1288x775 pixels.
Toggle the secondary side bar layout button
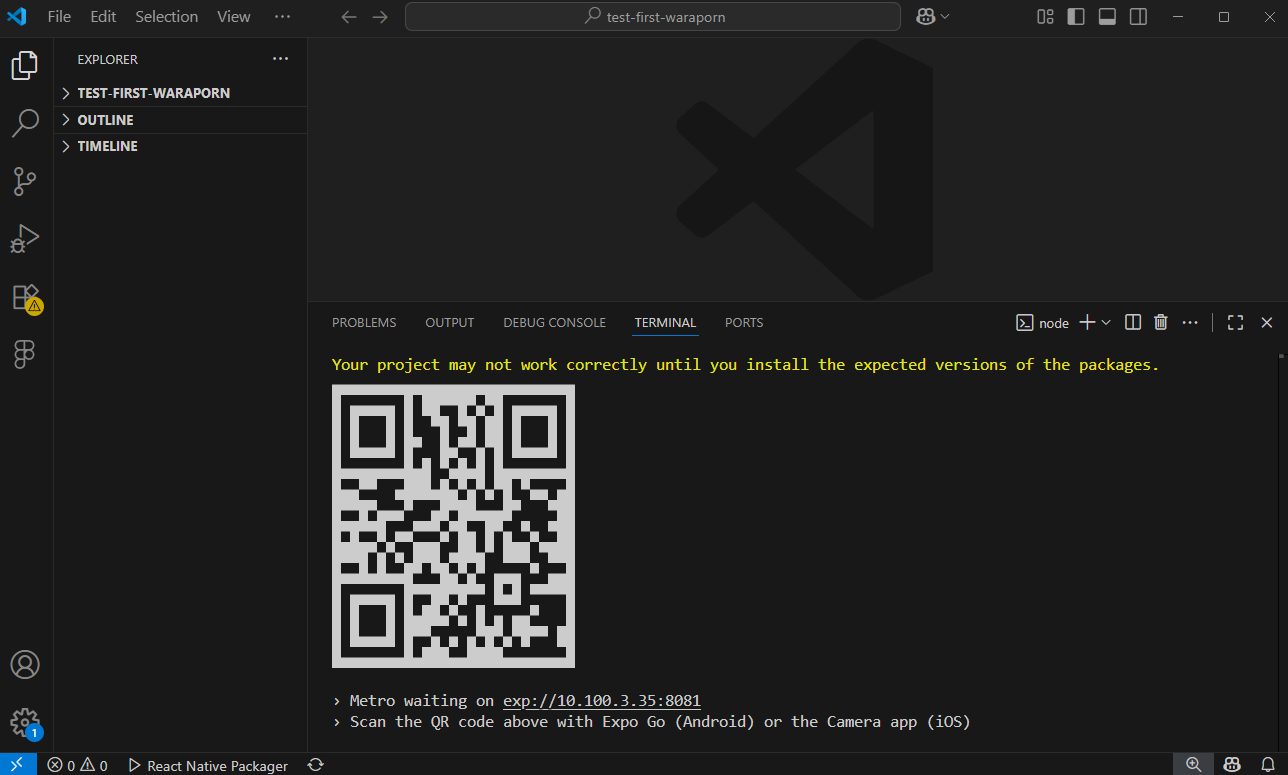tap(1138, 17)
